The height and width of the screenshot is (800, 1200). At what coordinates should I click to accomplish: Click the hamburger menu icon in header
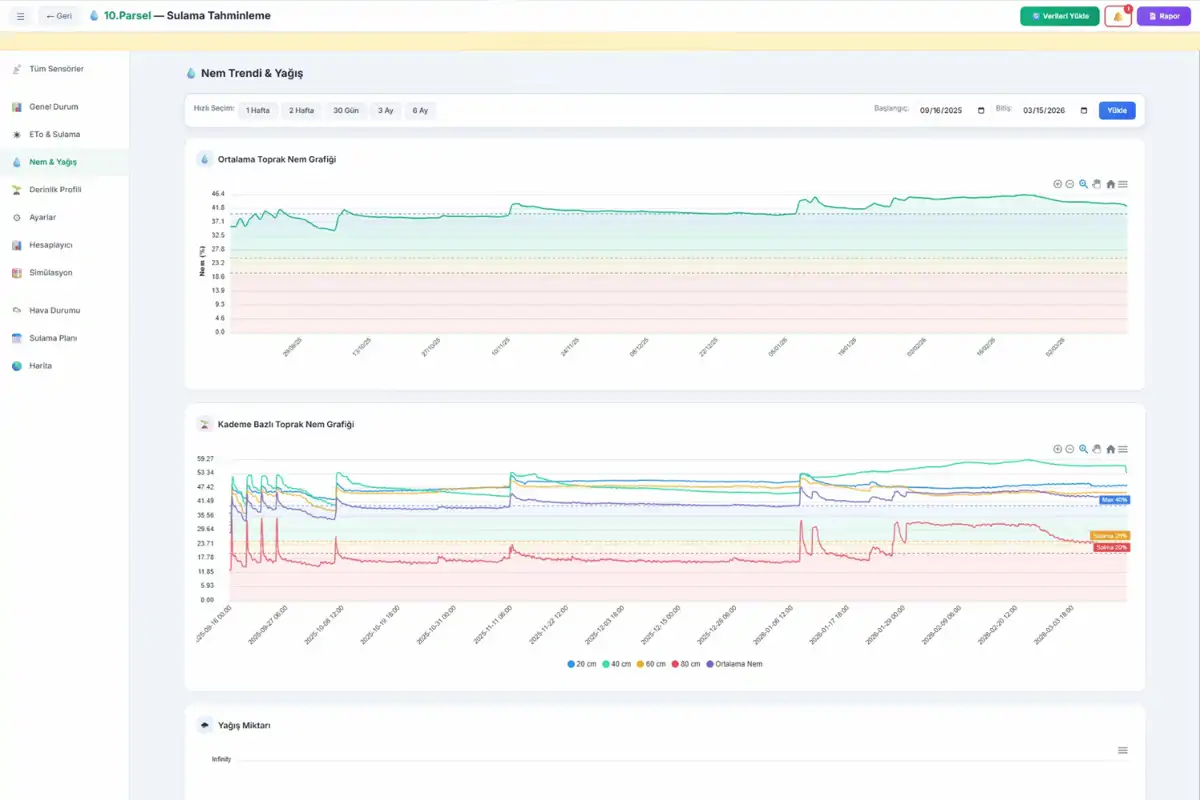20,16
